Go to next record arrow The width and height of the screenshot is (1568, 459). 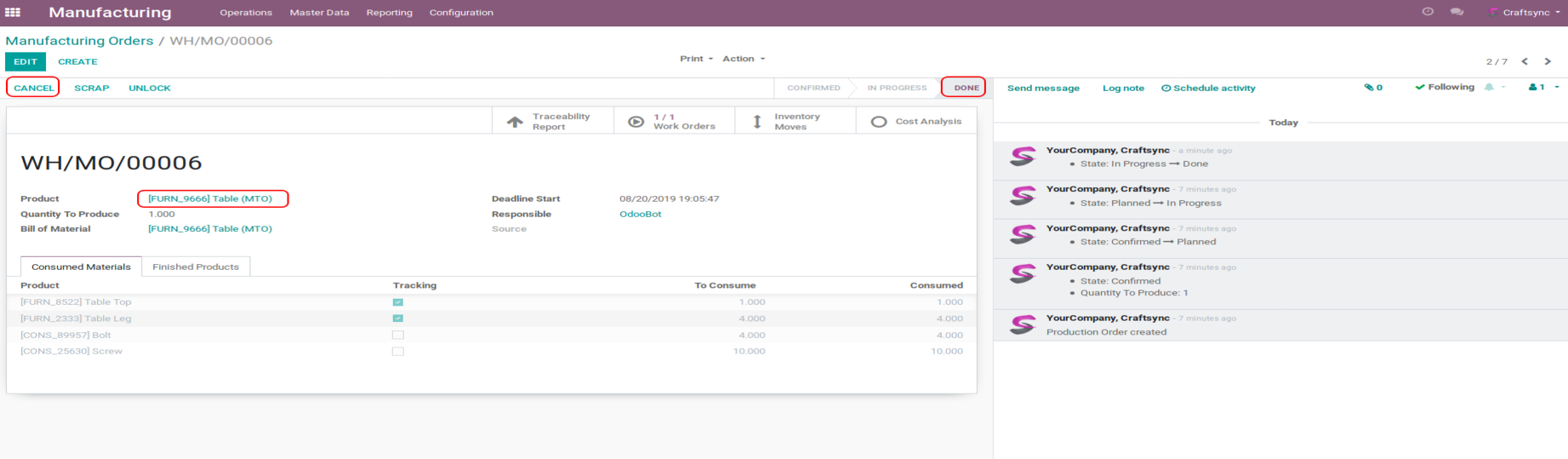1548,61
